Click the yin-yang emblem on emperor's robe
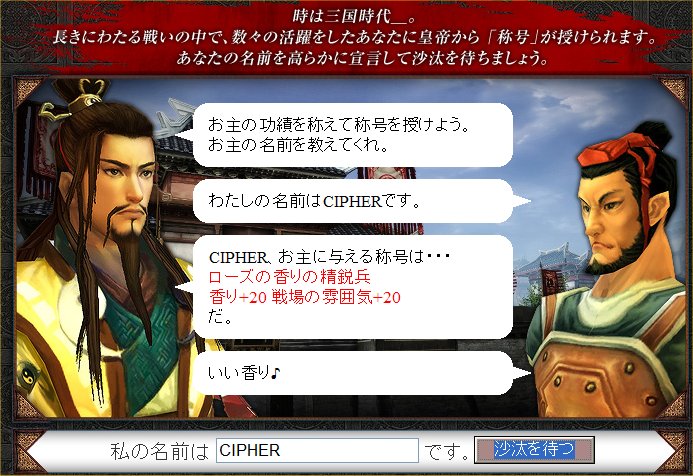The width and height of the screenshot is (693, 476). pyautogui.click(x=29, y=373)
